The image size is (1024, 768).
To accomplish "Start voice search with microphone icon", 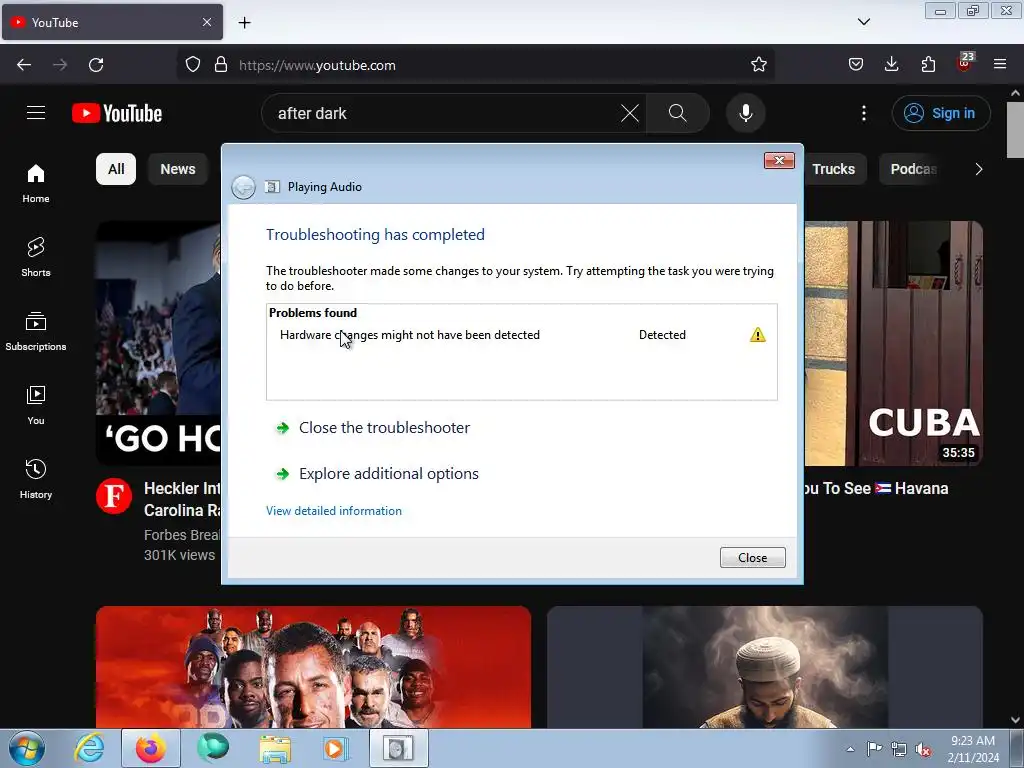I will point(745,113).
